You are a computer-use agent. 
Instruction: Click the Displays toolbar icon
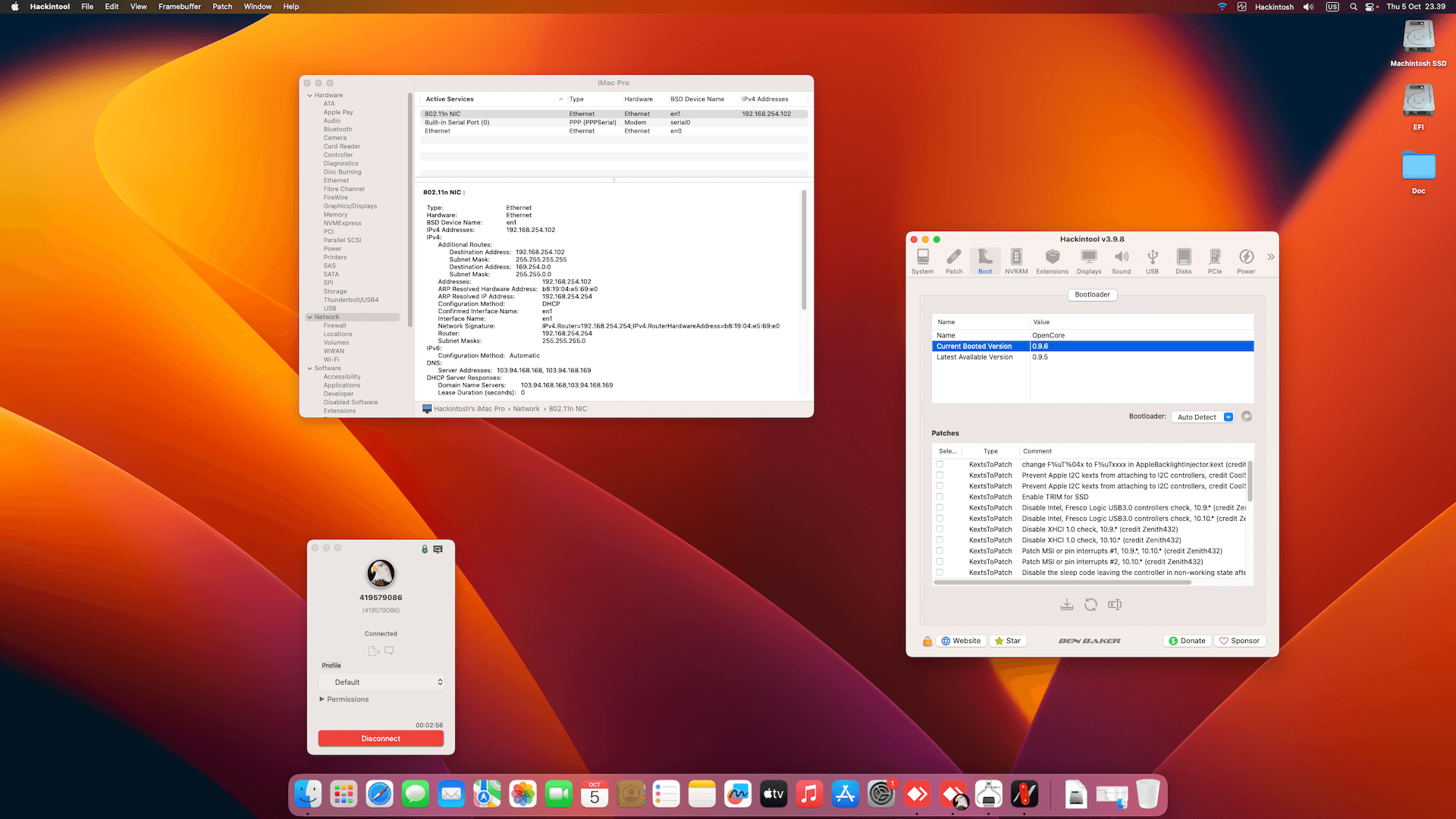1088,260
